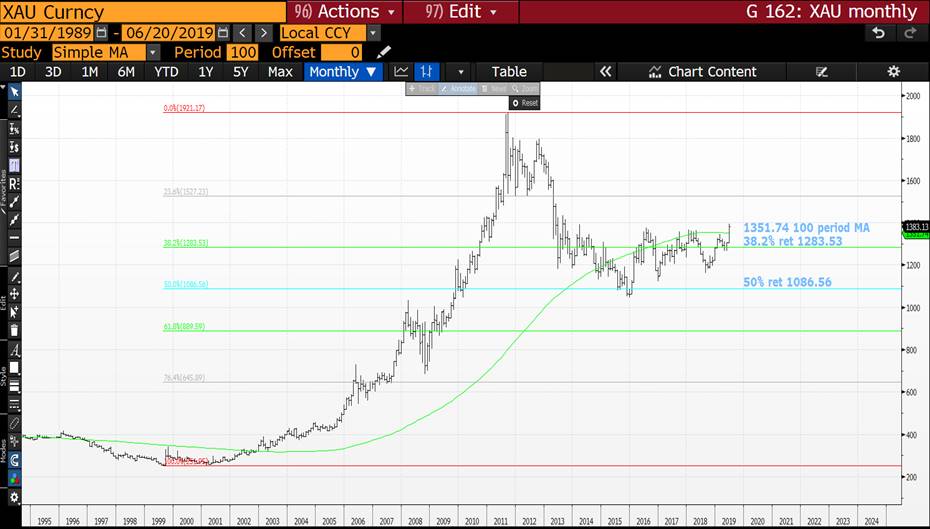Screen dimensions: 930x529
Task: Collapse panel with the double chevron
Action: 605,72
